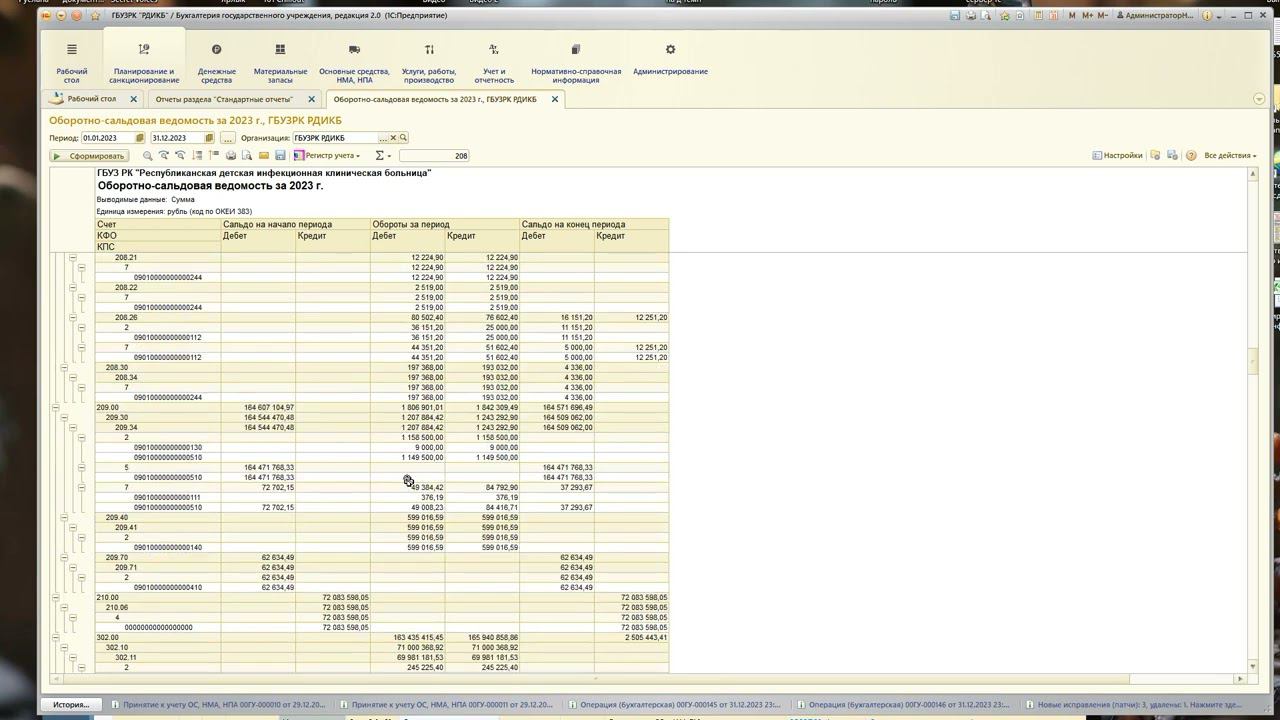The width and height of the screenshot is (1280, 720).
Task: Click the printer icon in the report toolbar
Action: tap(231, 156)
